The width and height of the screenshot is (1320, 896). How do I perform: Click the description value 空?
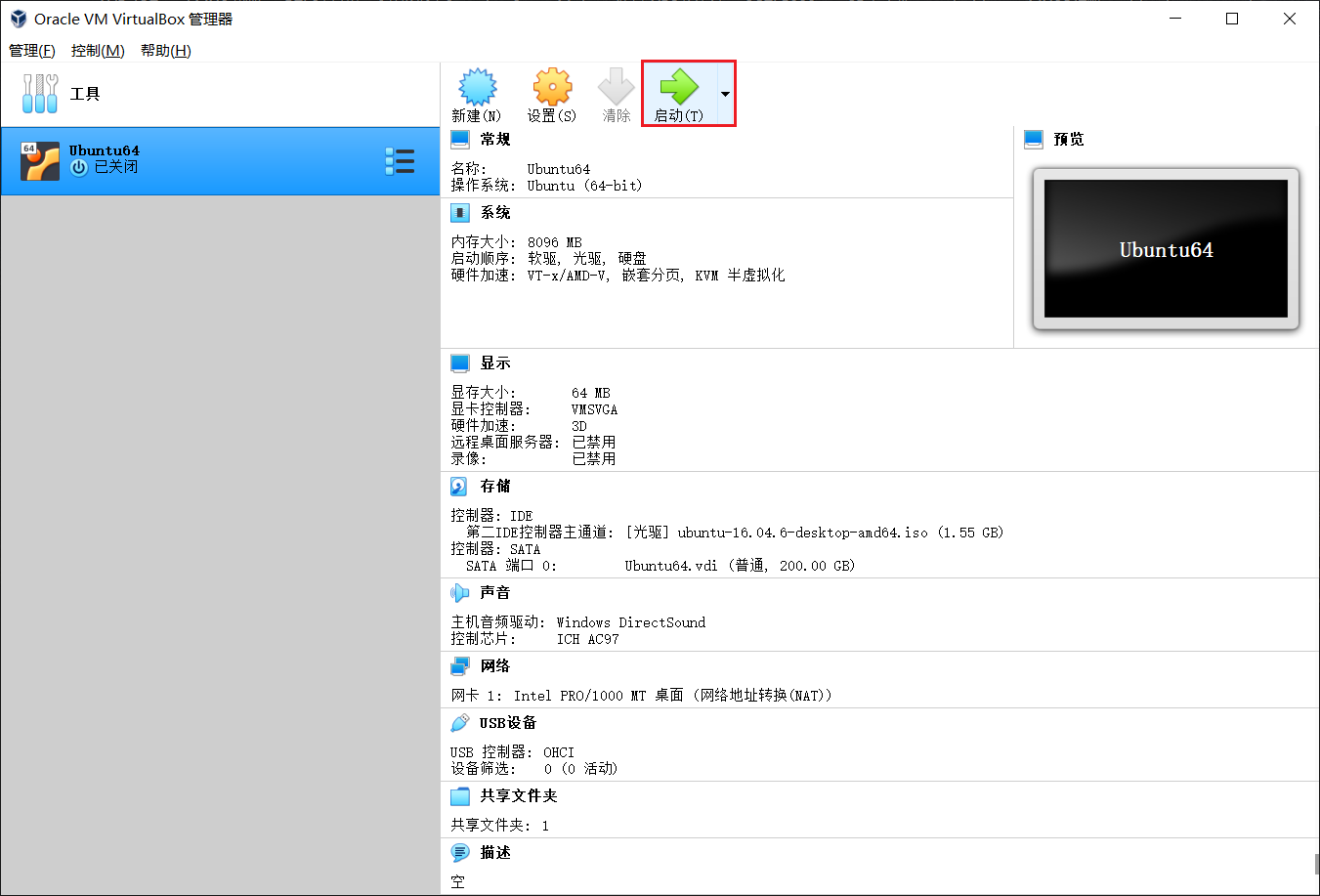(x=457, y=882)
